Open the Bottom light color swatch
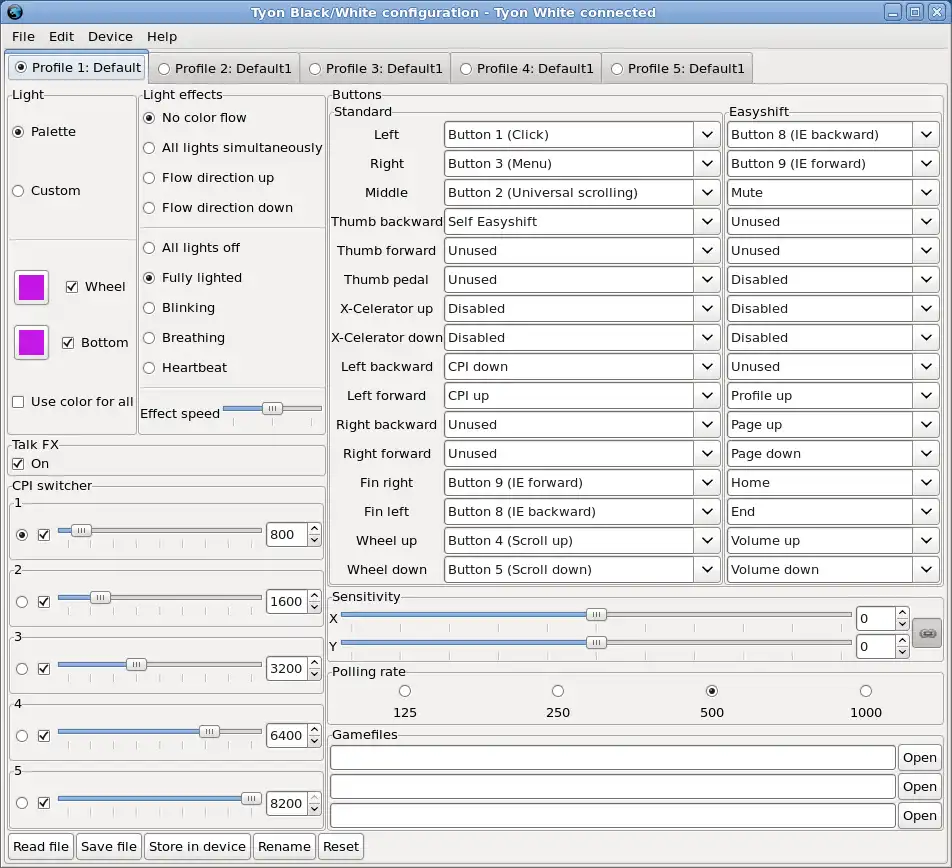952x868 pixels. 31,342
